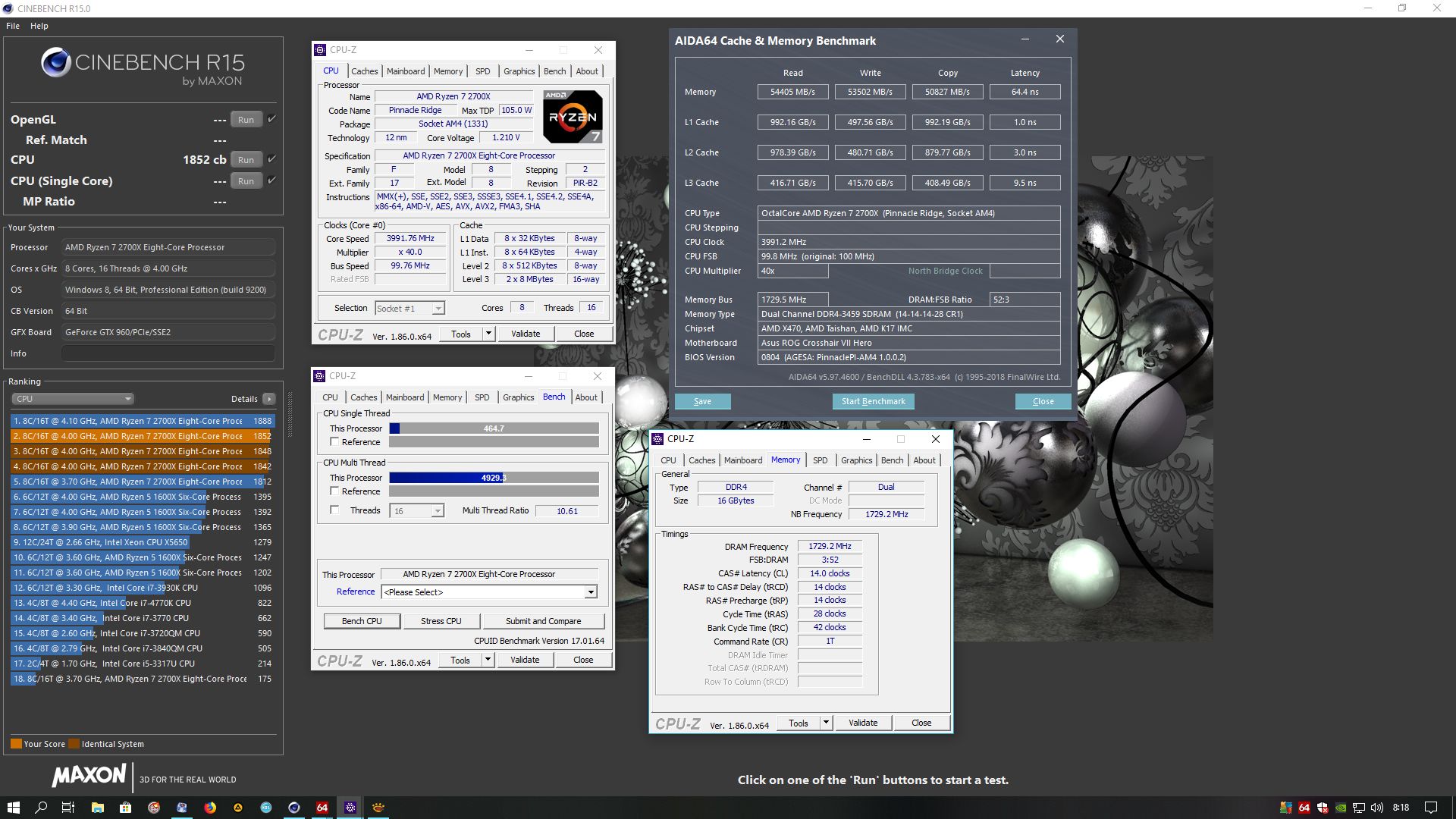Run the OpenGL benchmark
The height and width of the screenshot is (819, 1456).
tap(246, 119)
